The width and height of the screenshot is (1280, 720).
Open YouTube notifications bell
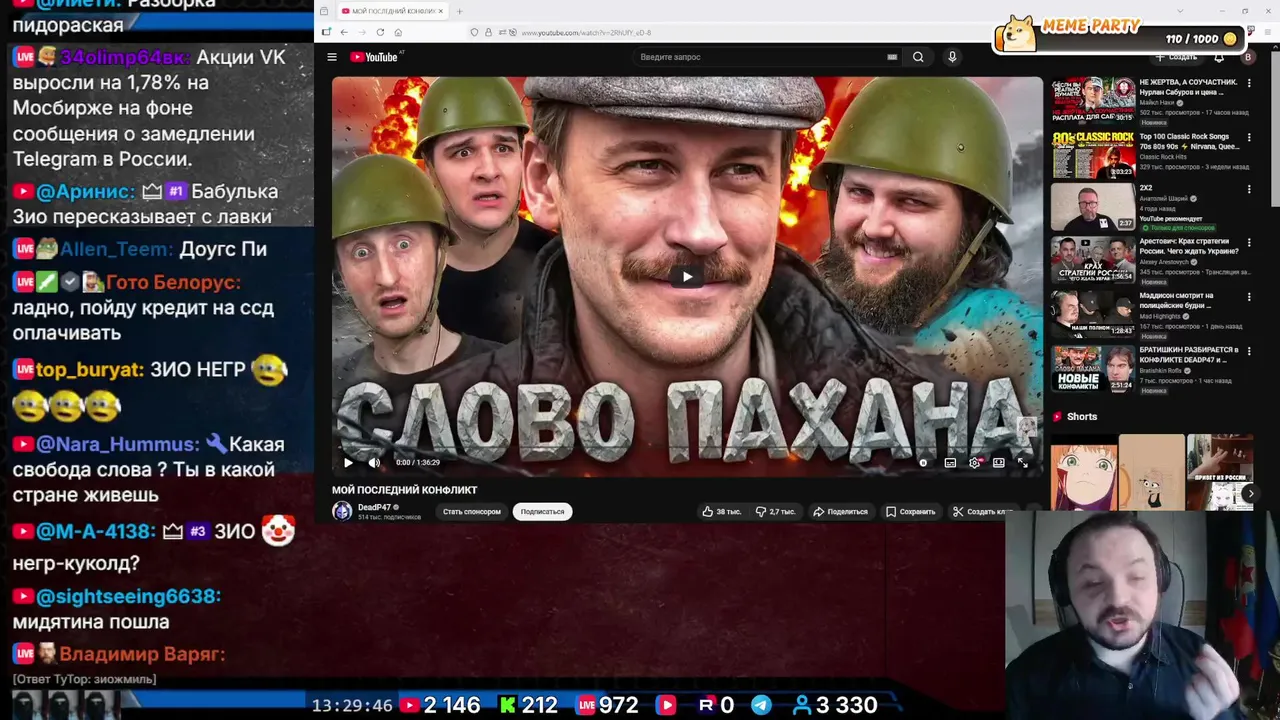[x=1219, y=57]
